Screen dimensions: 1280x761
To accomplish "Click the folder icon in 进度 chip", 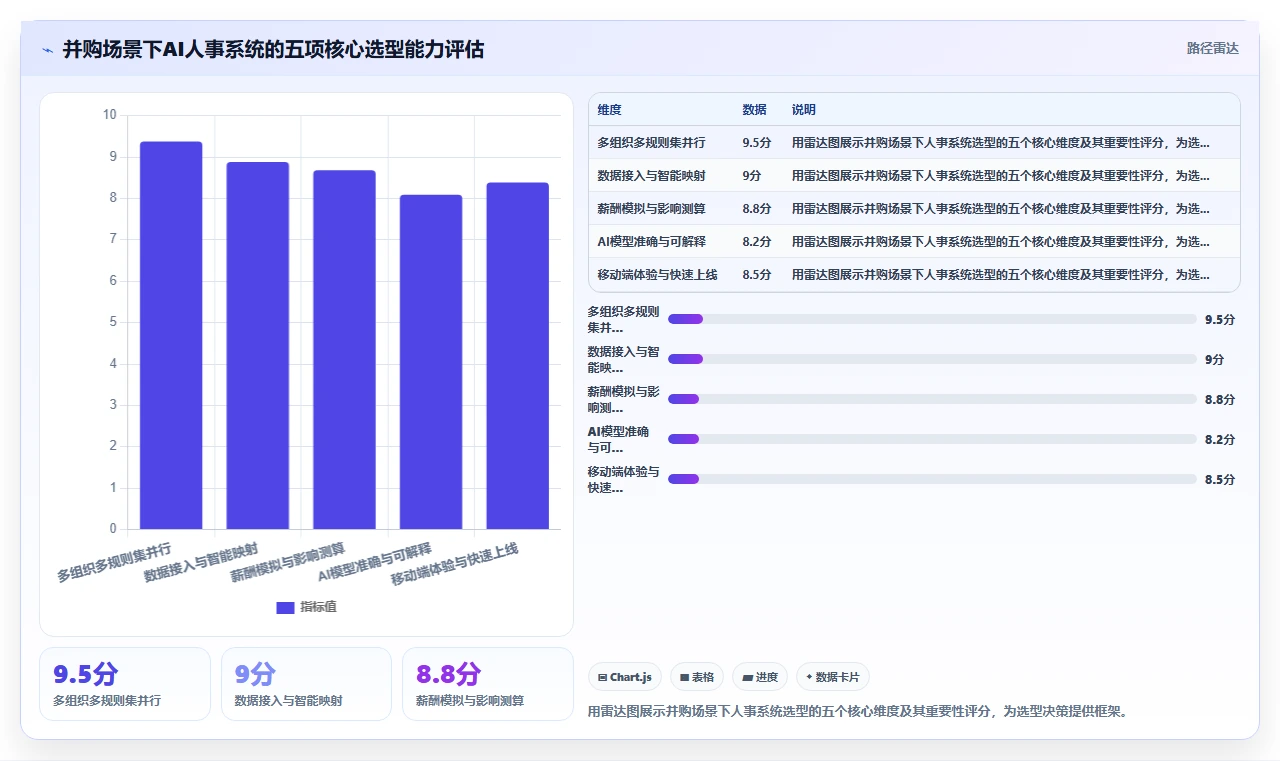I will (747, 678).
